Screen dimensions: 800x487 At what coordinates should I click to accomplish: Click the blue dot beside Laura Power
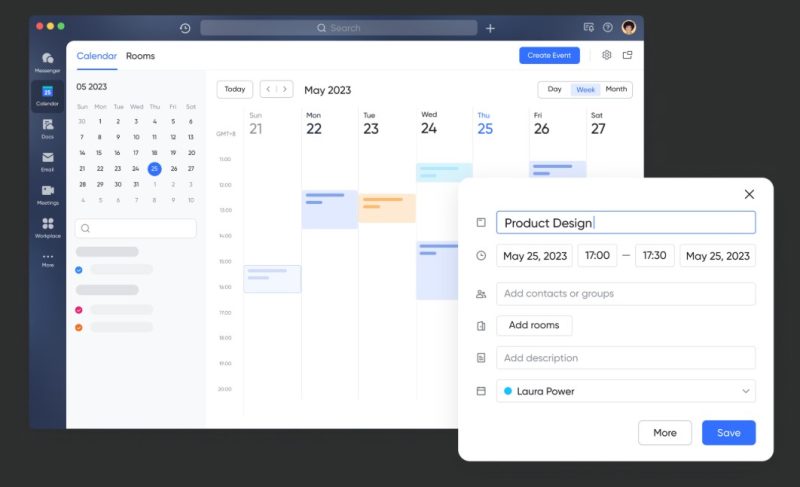(x=508, y=391)
